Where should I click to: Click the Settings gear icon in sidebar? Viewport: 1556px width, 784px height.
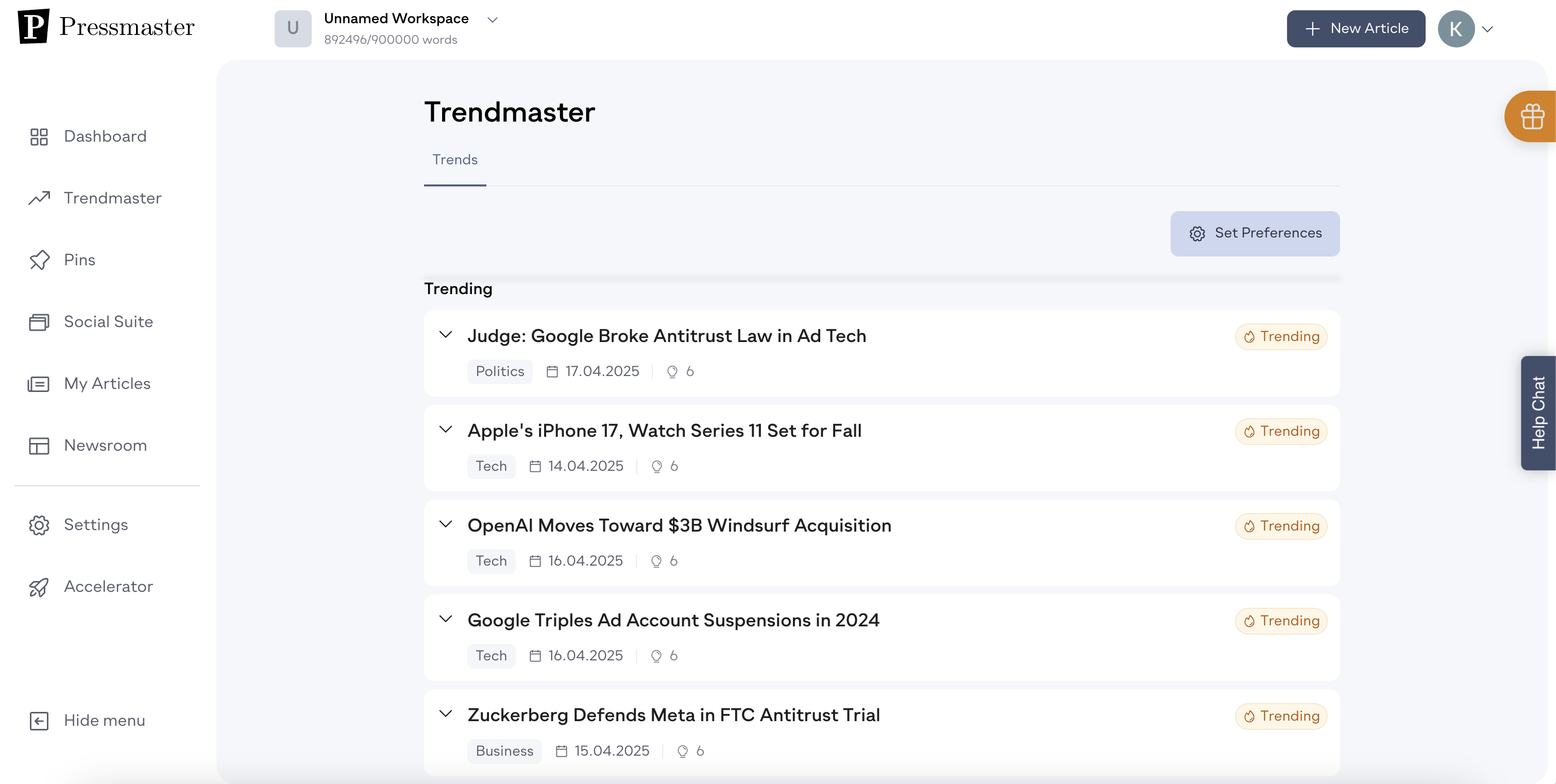tap(39, 525)
